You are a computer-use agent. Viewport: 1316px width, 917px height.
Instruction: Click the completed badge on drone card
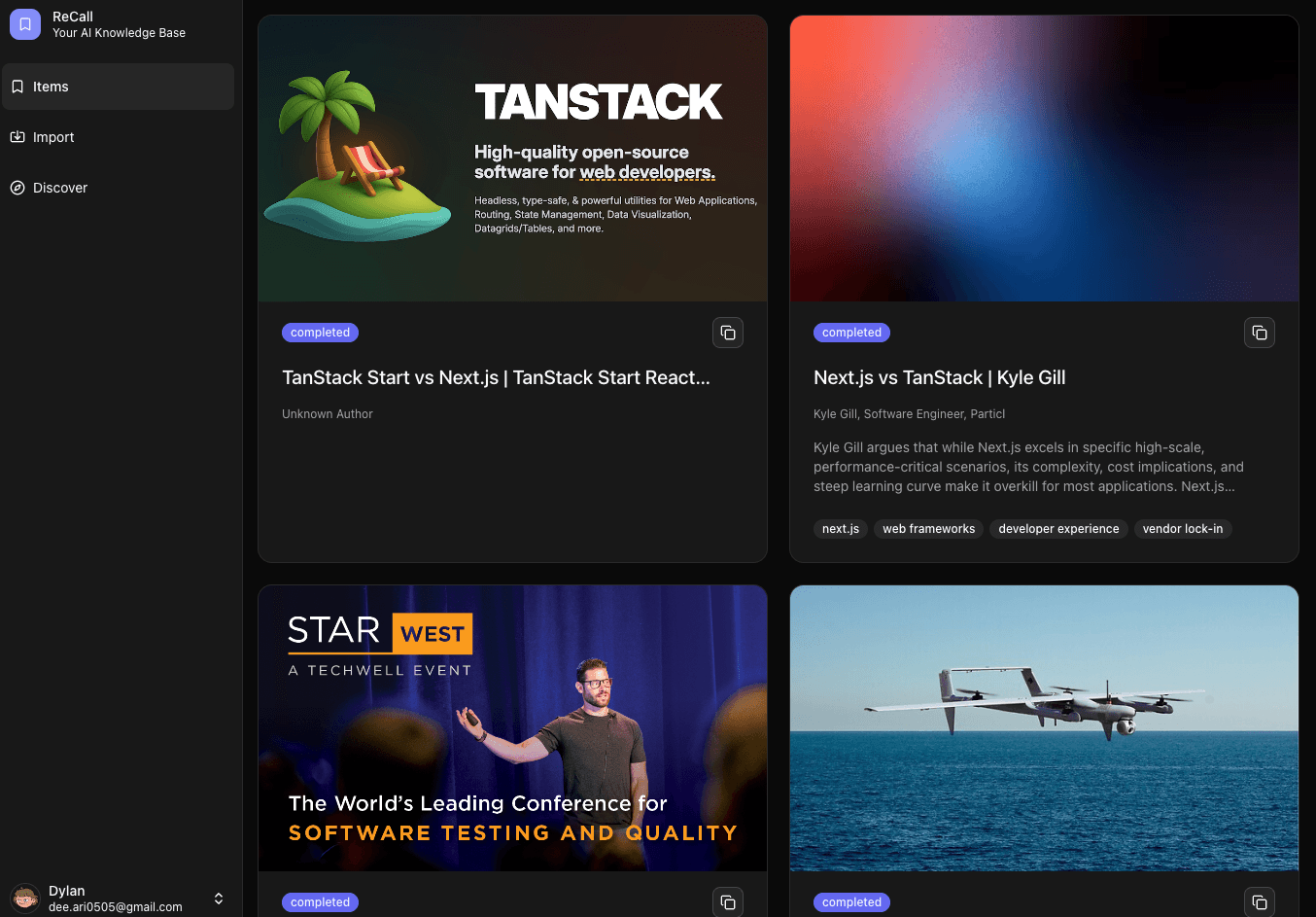851,901
